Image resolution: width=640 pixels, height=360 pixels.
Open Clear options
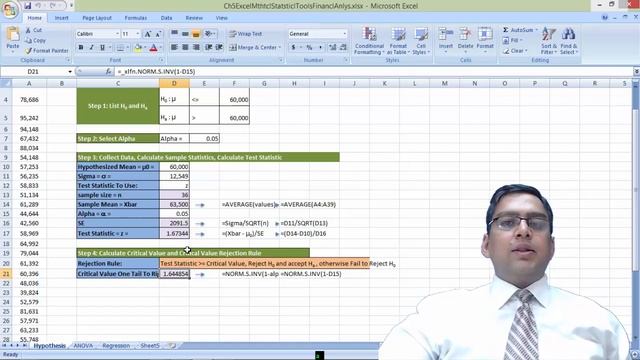(x=515, y=51)
